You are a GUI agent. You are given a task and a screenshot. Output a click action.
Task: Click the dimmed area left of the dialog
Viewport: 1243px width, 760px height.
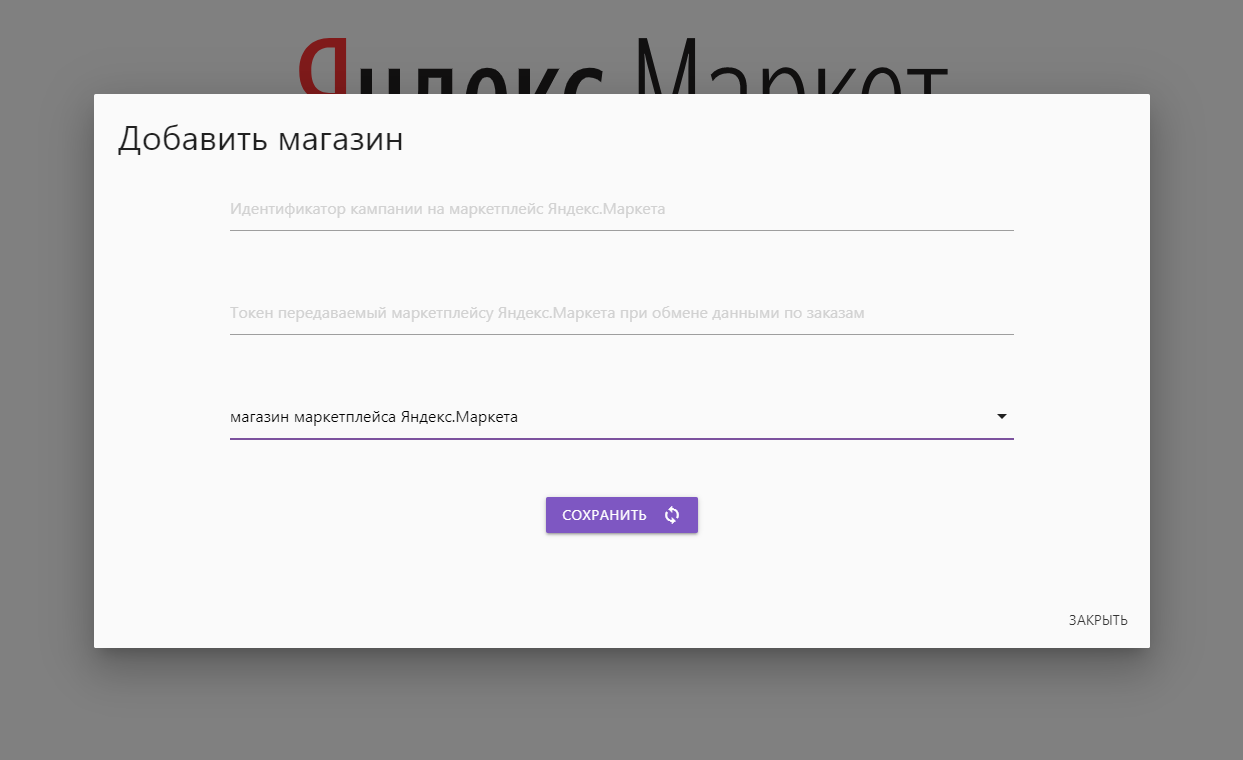(46, 380)
